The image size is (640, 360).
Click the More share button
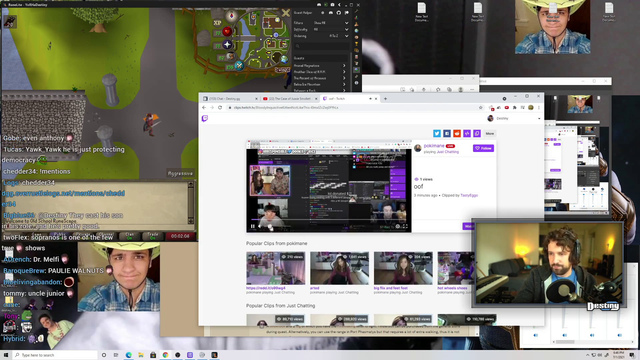coord(490,133)
